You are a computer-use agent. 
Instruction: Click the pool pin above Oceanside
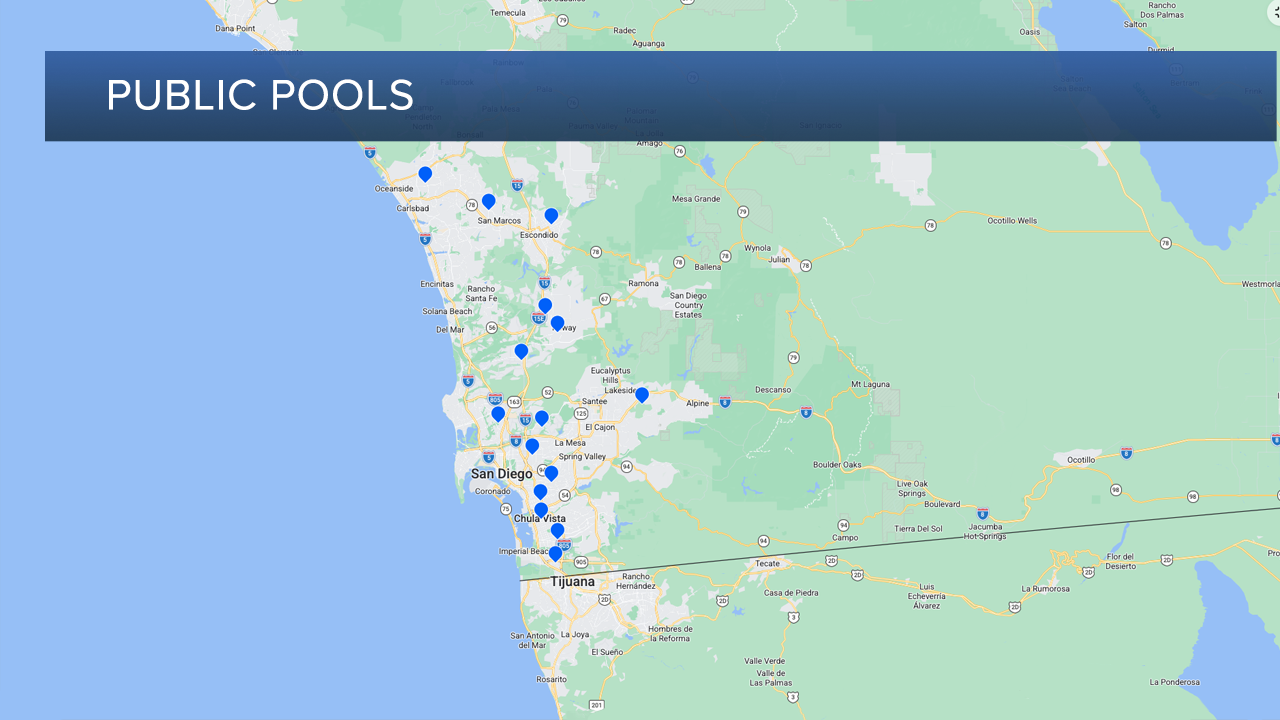pyautogui.click(x=425, y=174)
